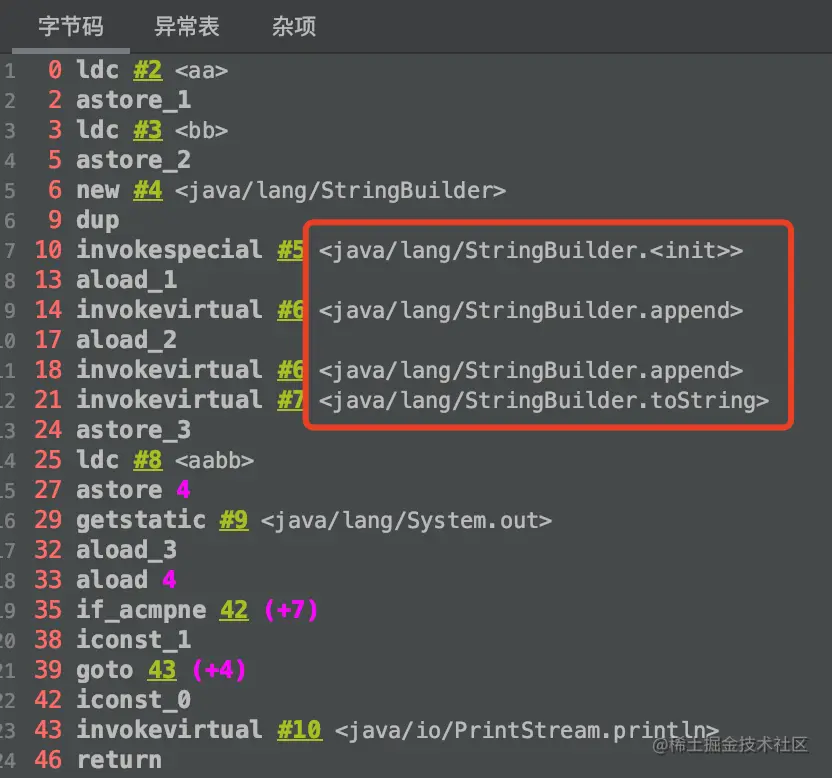Jump to target 43 of goto

click(x=162, y=670)
